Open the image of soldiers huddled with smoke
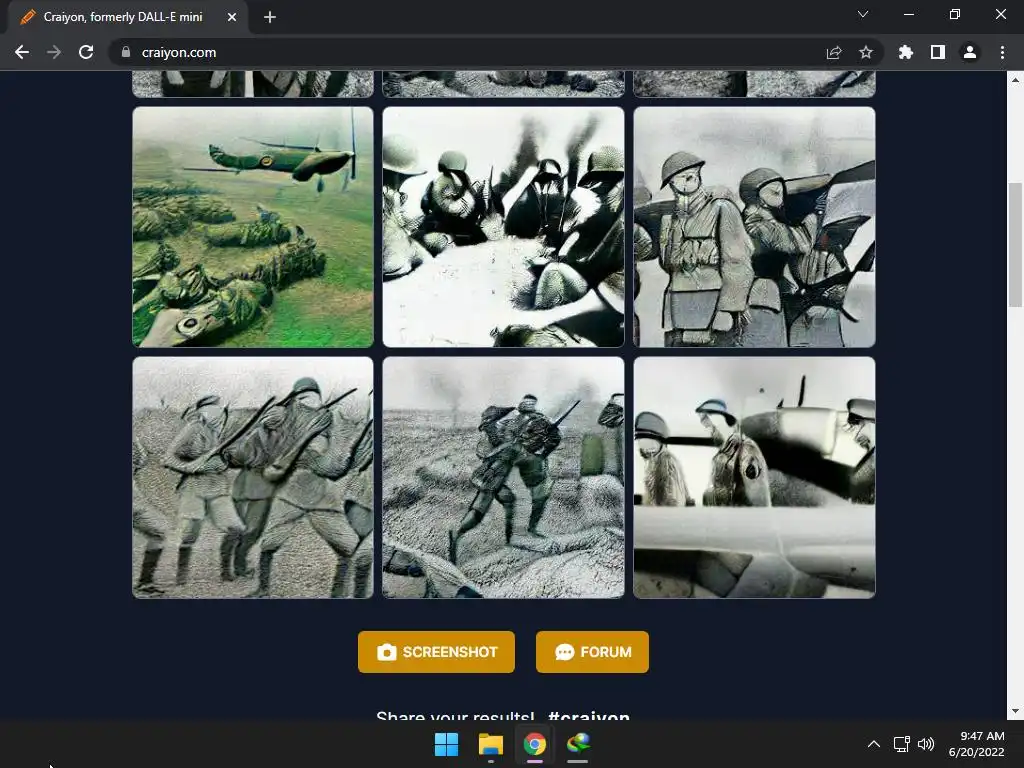The width and height of the screenshot is (1024, 768). [x=504, y=227]
